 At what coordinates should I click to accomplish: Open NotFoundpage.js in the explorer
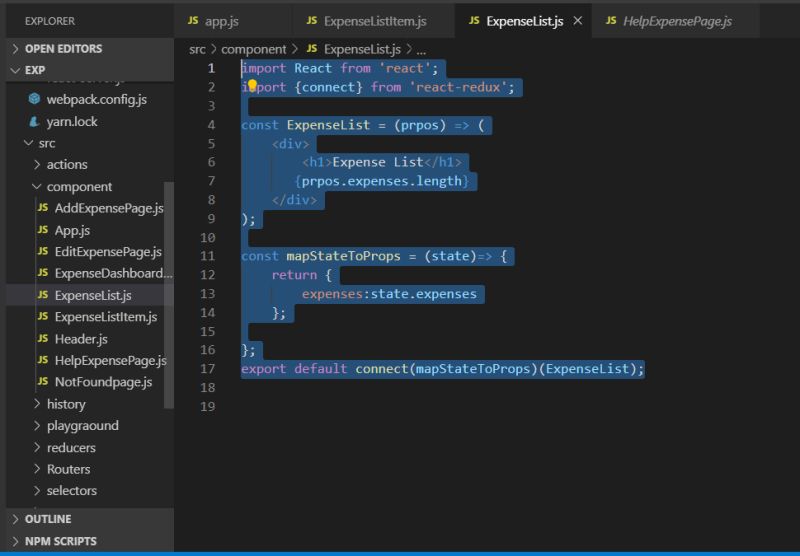point(103,382)
